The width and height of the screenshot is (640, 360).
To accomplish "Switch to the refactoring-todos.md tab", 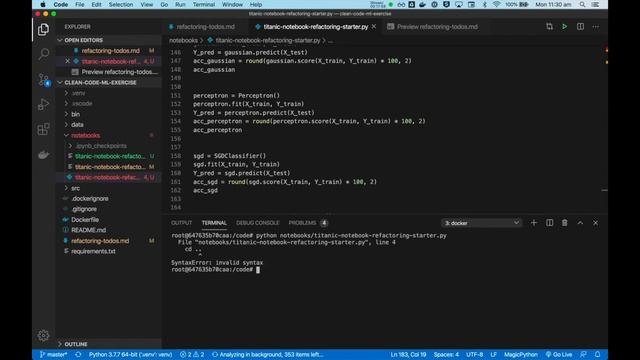I will 205,27.
